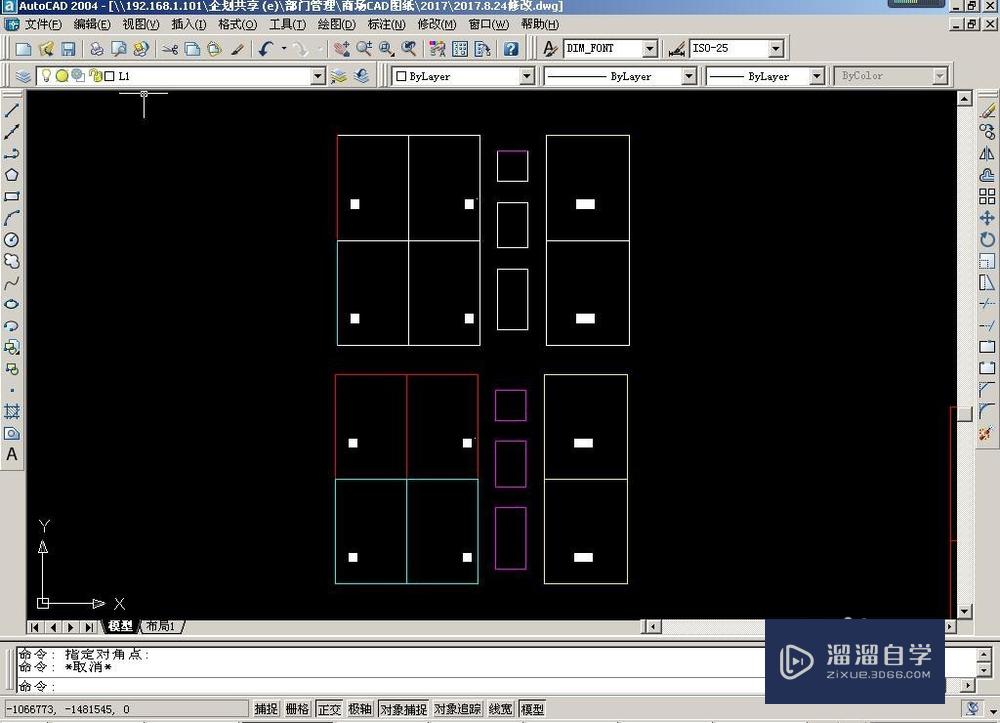
Task: Select the Spline tool
Action: [x=11, y=283]
